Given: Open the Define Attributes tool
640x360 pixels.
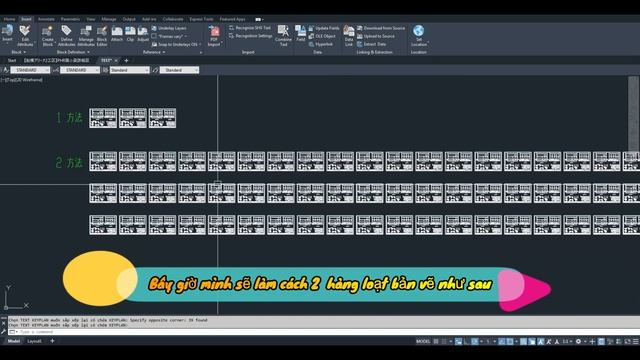Looking at the screenshot, I should (x=67, y=36).
